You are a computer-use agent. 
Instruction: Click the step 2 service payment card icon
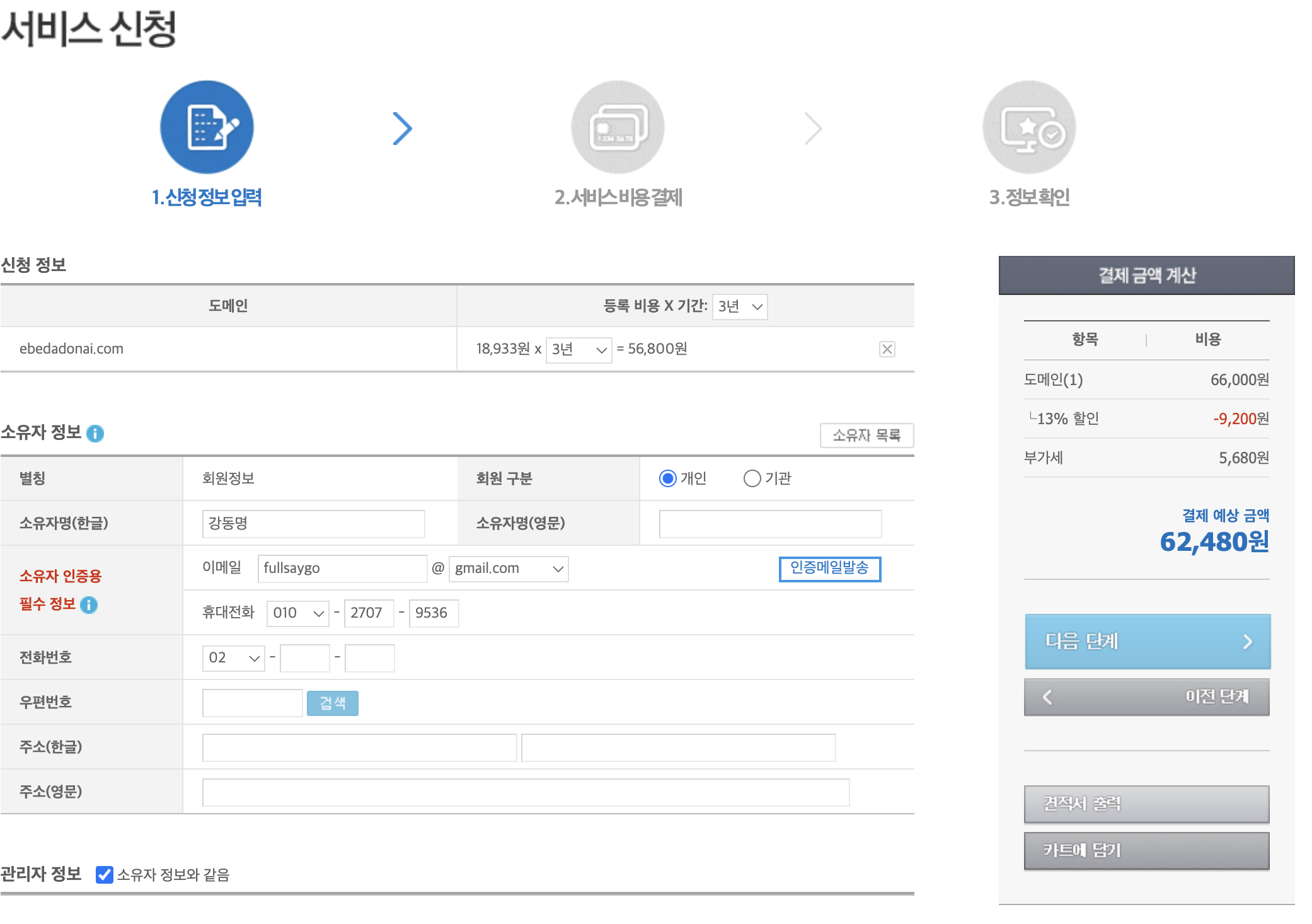click(618, 127)
